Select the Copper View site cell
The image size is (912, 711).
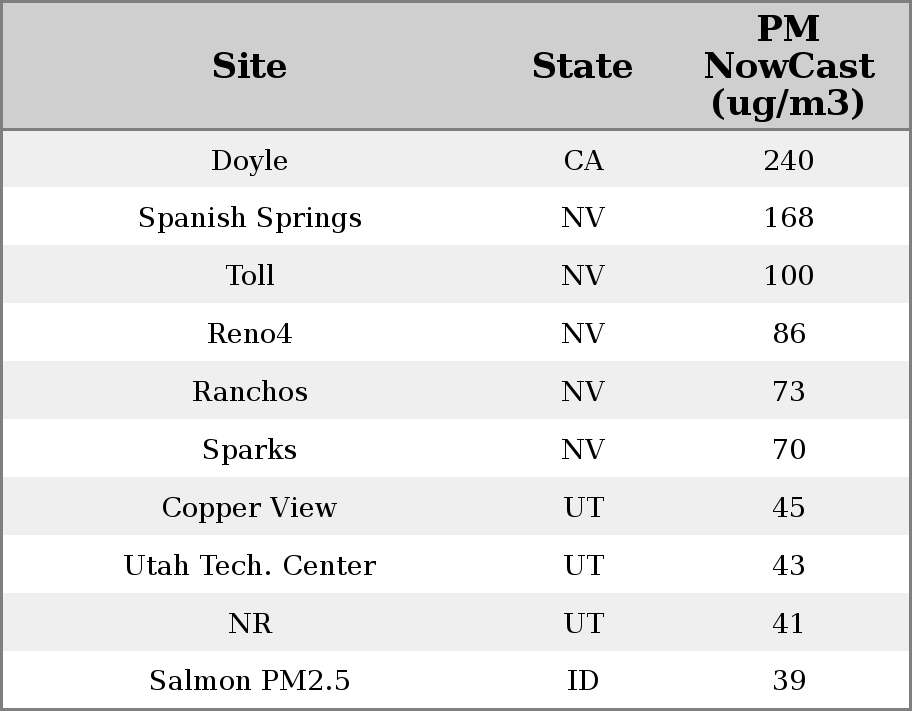coord(249,508)
